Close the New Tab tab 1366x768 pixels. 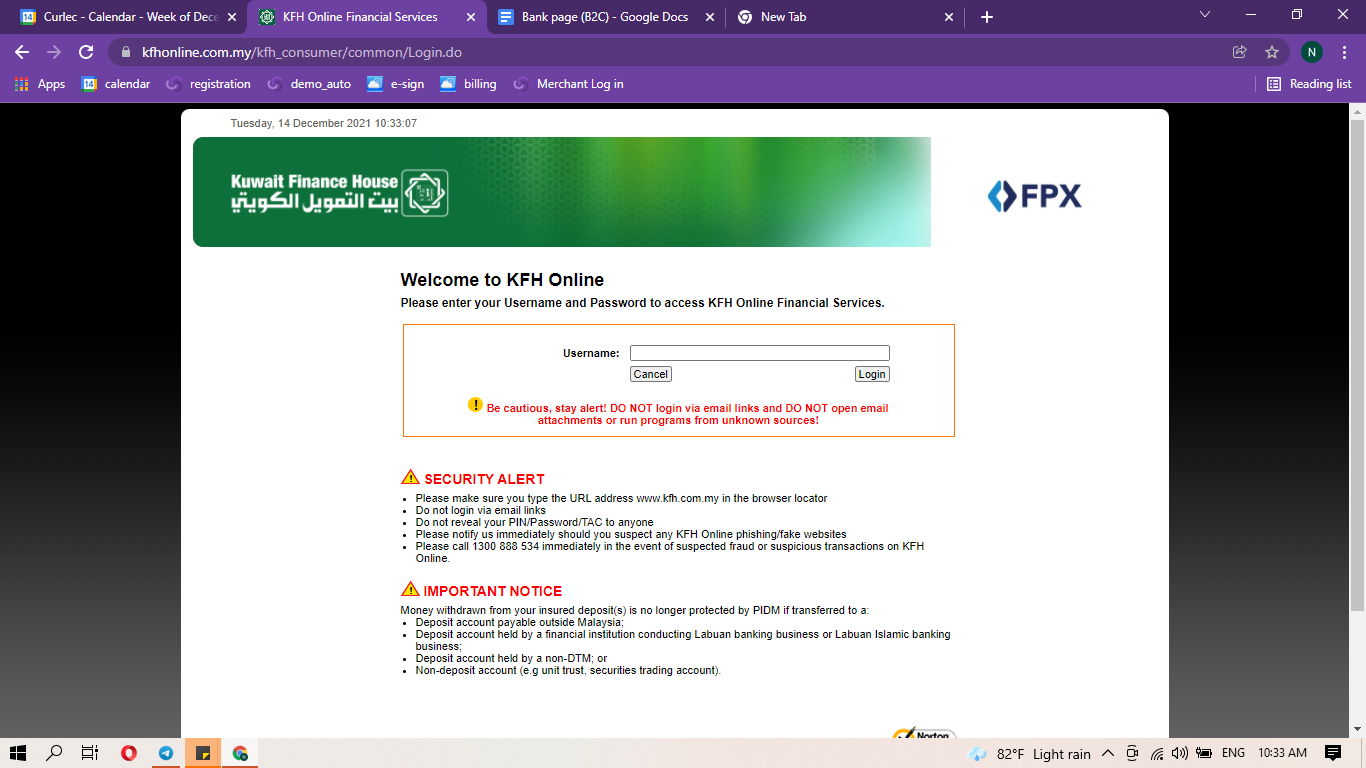click(x=949, y=17)
